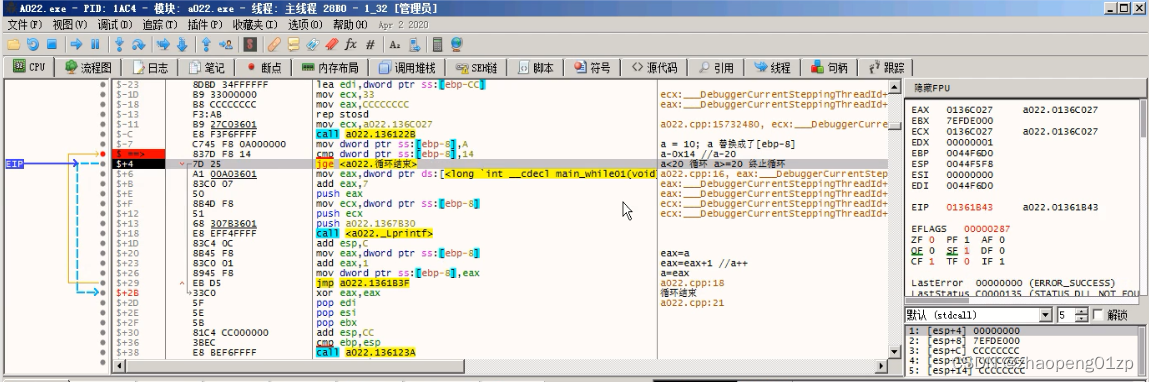1149x382 pixels.
Task: Switch to the 线程 threads tab
Action: [x=773, y=67]
